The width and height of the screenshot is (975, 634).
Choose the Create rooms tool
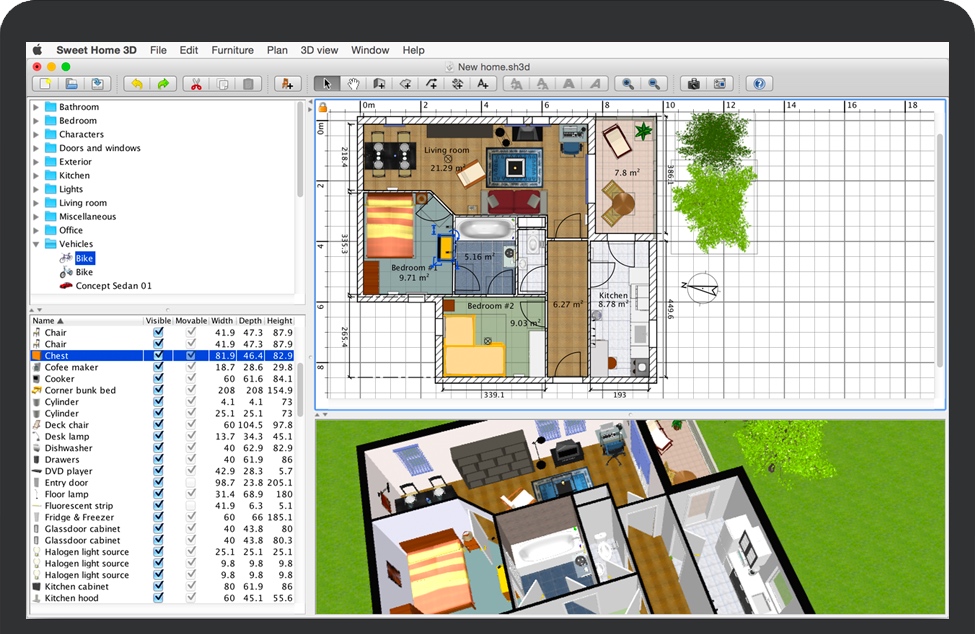click(405, 84)
